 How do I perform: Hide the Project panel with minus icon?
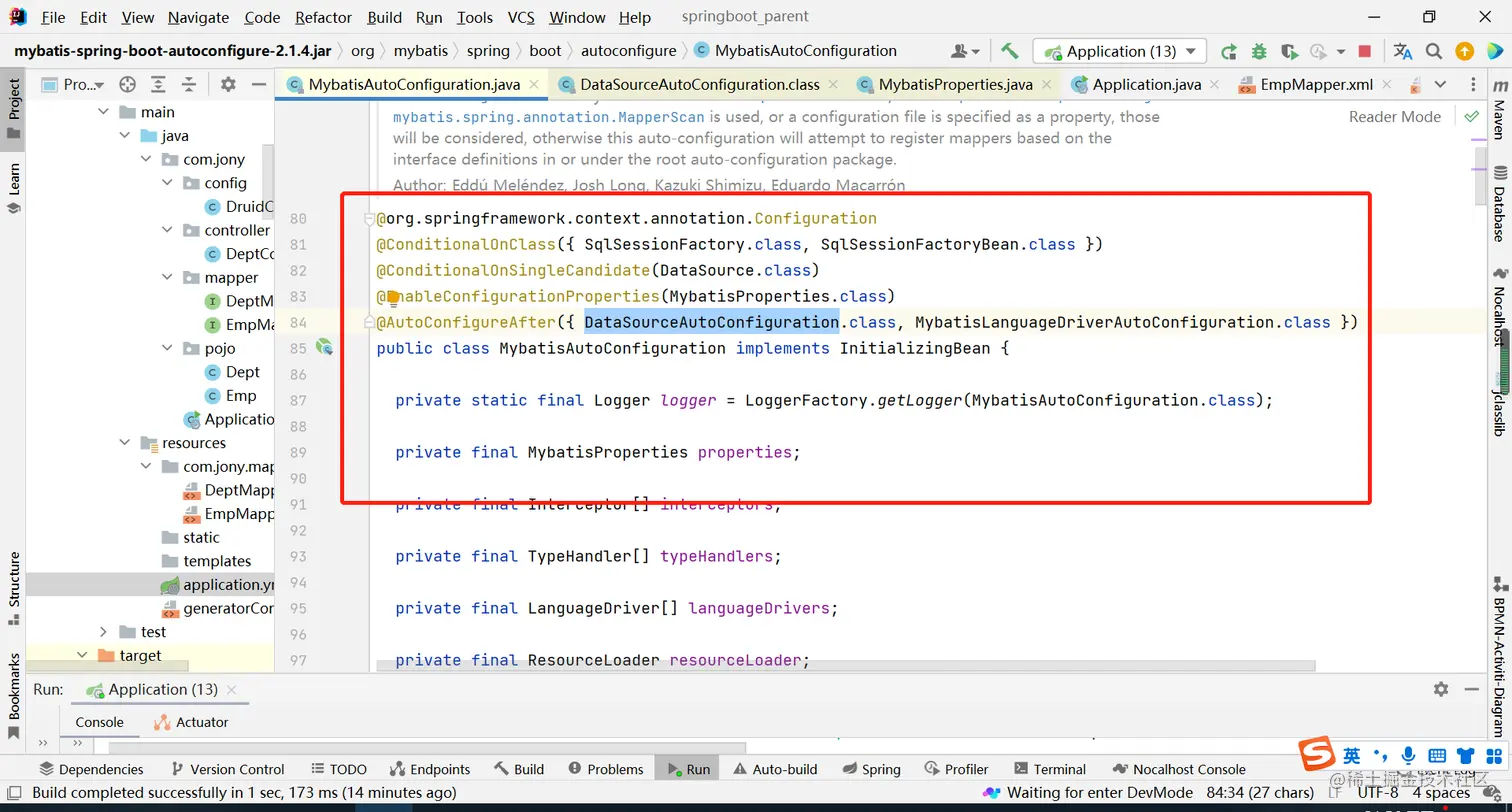point(258,84)
